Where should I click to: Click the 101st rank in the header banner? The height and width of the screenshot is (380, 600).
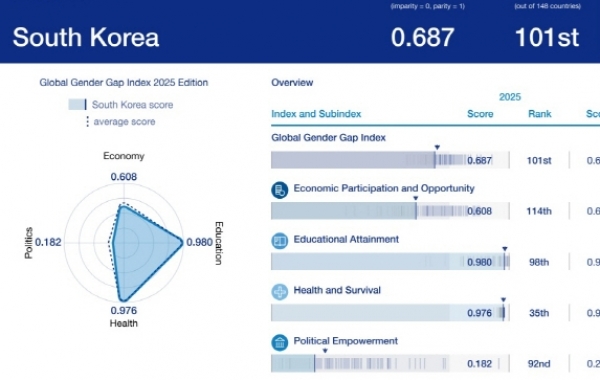[547, 37]
